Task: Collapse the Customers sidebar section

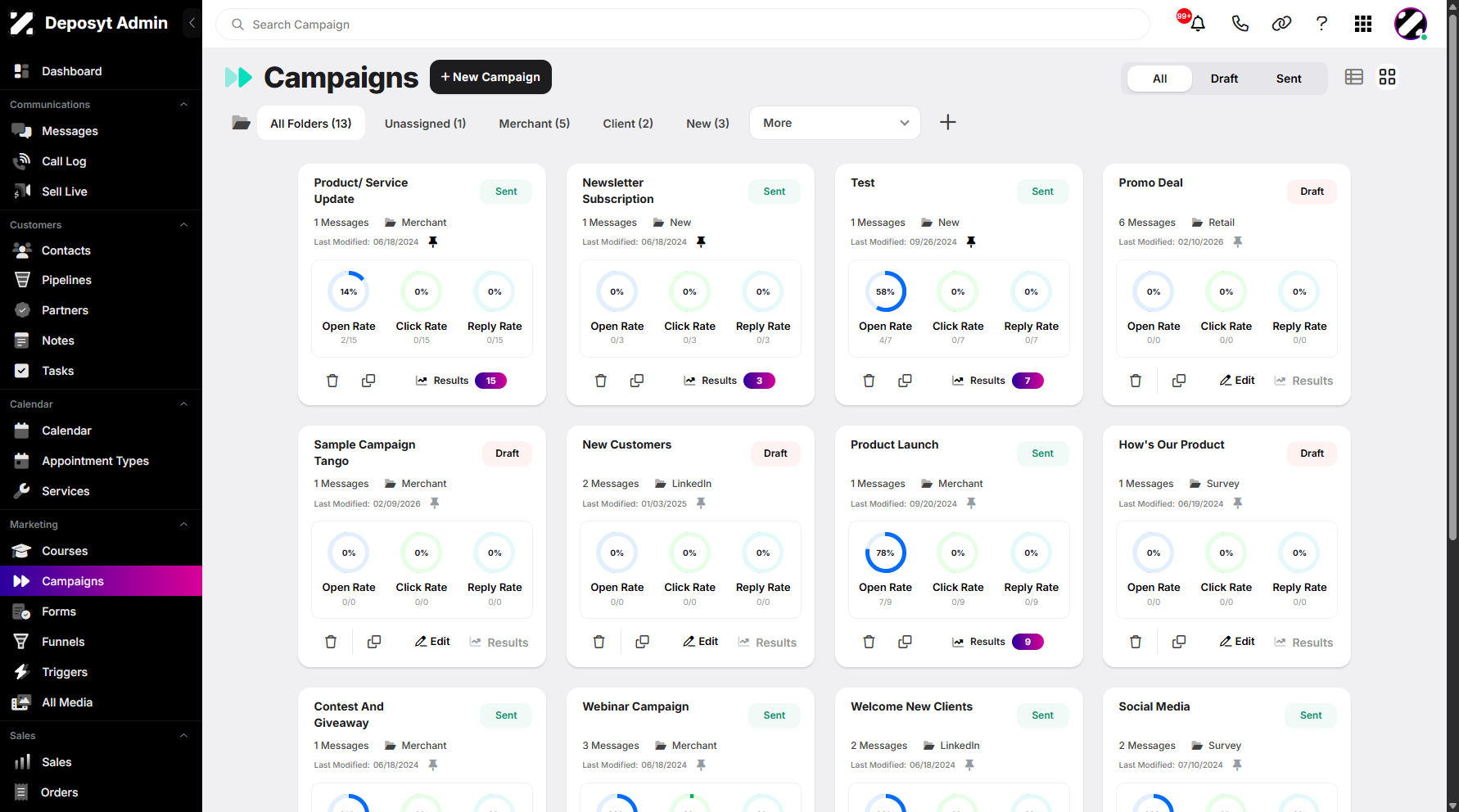Action: click(183, 225)
